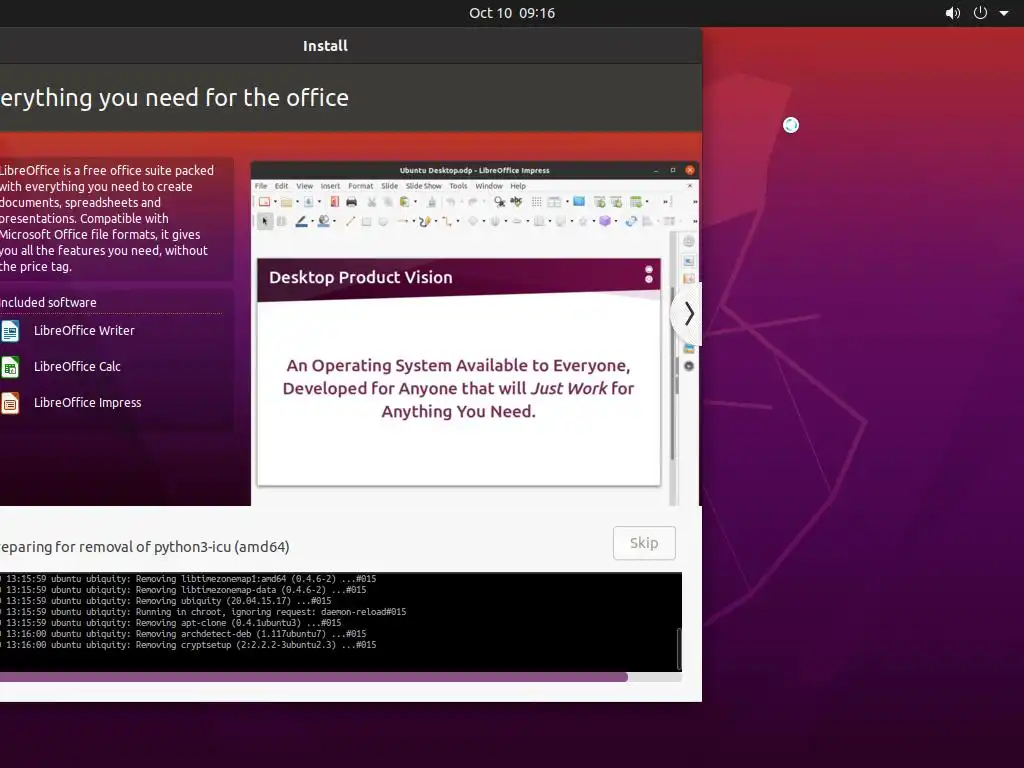Click the Desktop Product Vision slide title
Viewport: 1024px width, 768px height.
(x=360, y=277)
